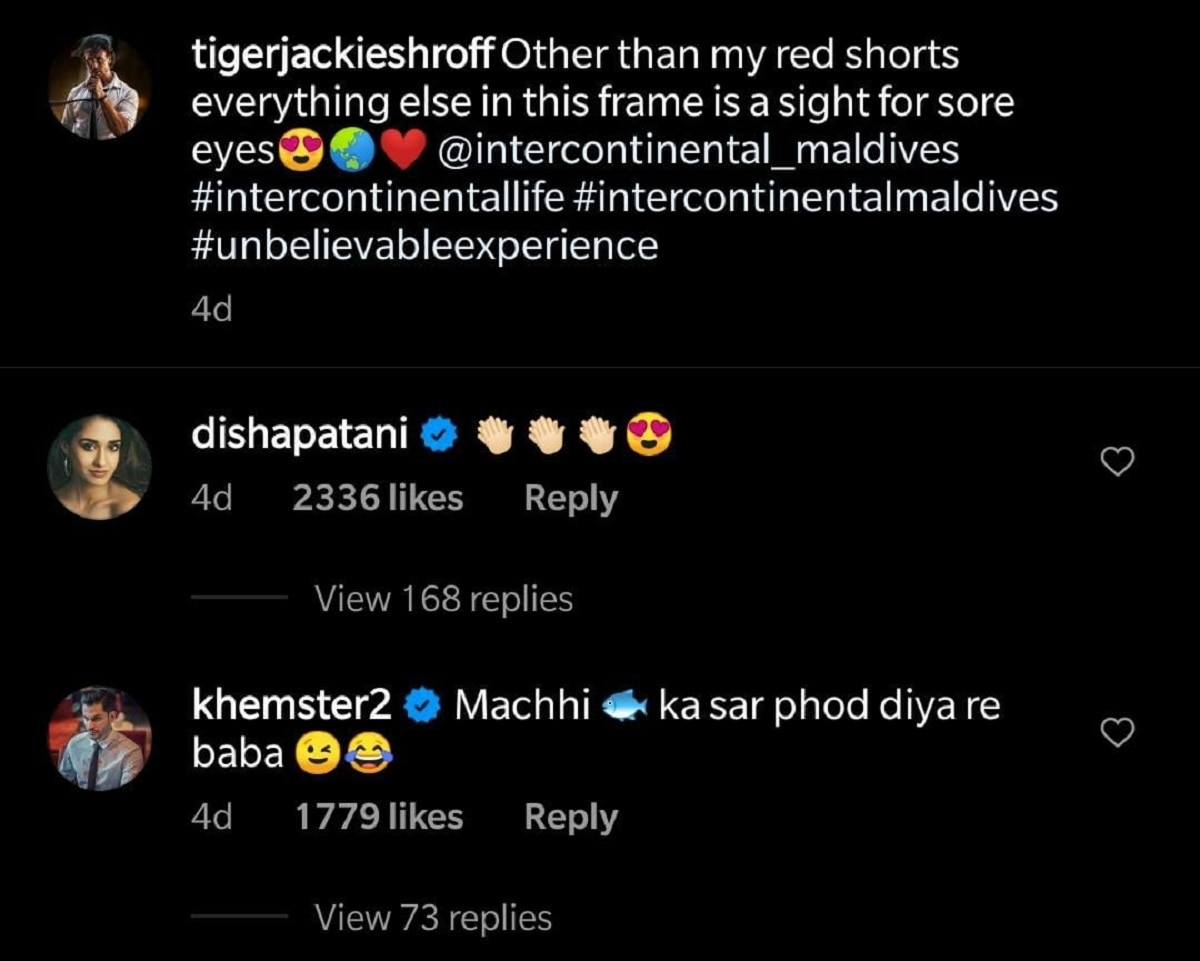Like dishapatani's comment with the heart

[x=1117, y=460]
